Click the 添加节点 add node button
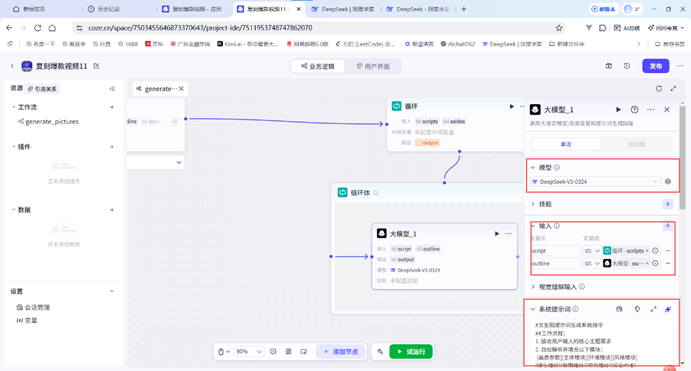Viewport: 691px width, 371px height. pos(341,352)
